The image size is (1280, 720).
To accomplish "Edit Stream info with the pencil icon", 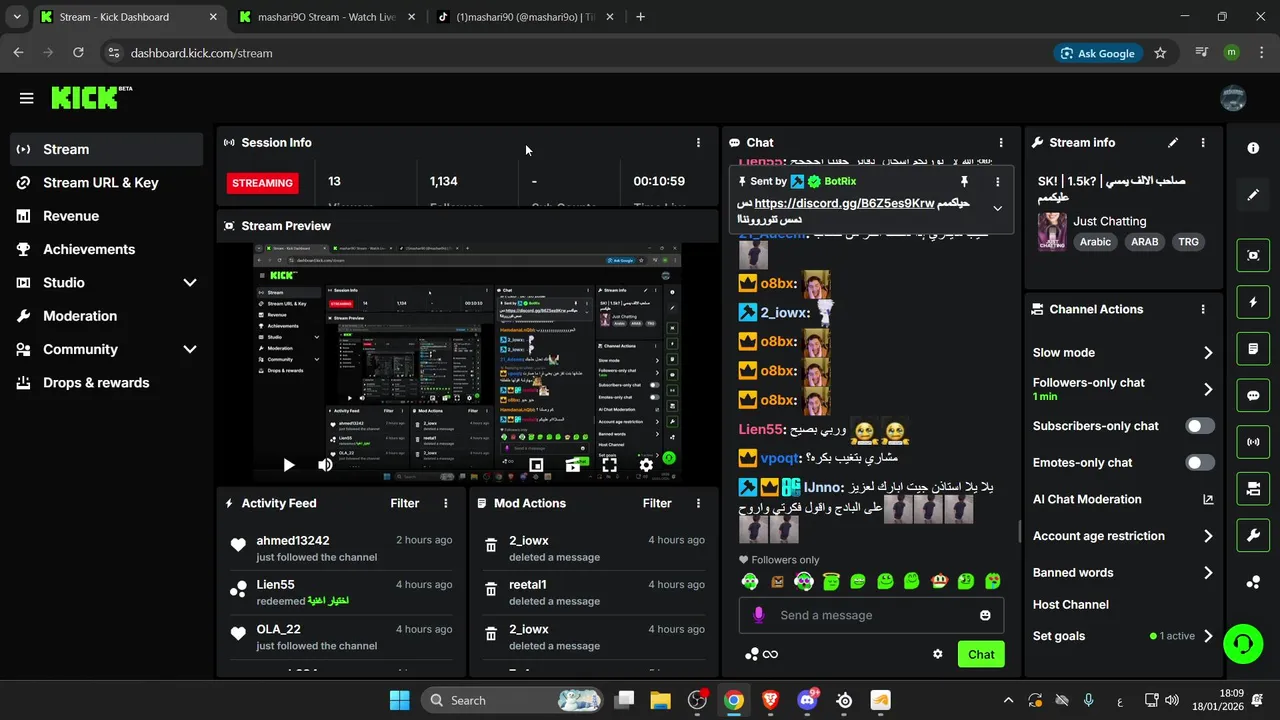I will pos(1173,143).
